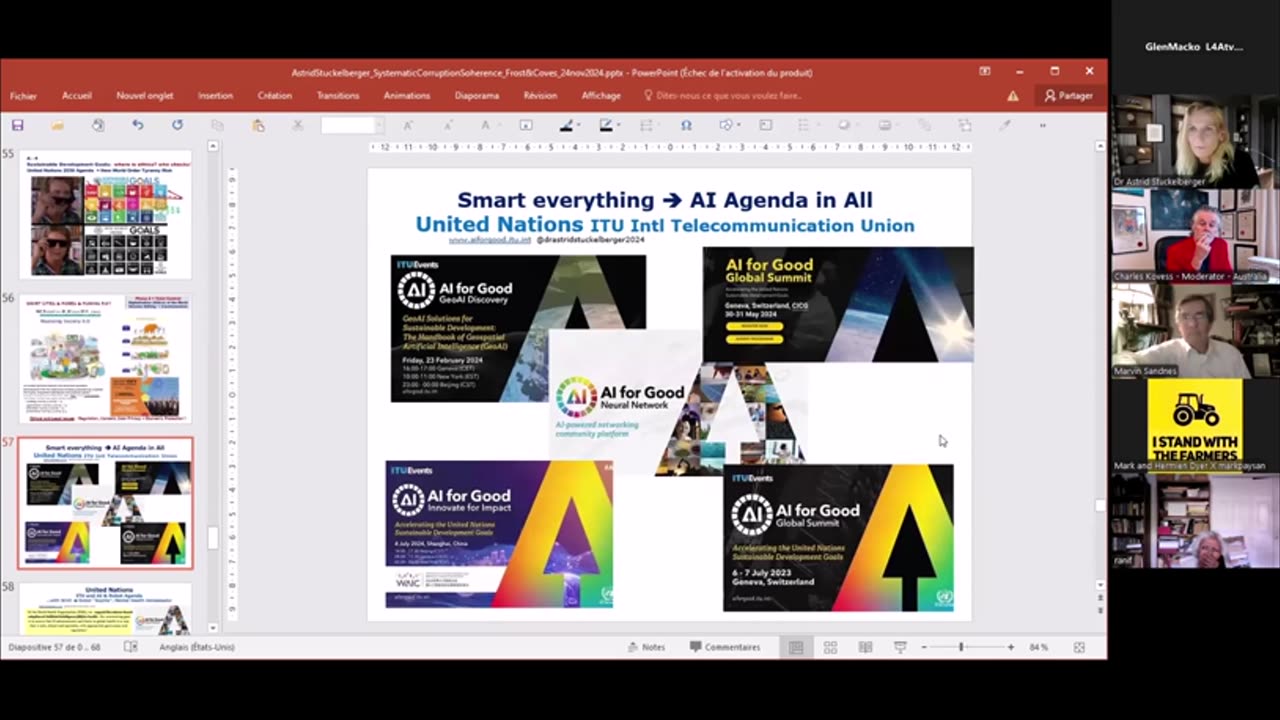Viewport: 1280px width, 720px height.
Task: Click the warning triangle activation icon
Action: [x=1013, y=96]
